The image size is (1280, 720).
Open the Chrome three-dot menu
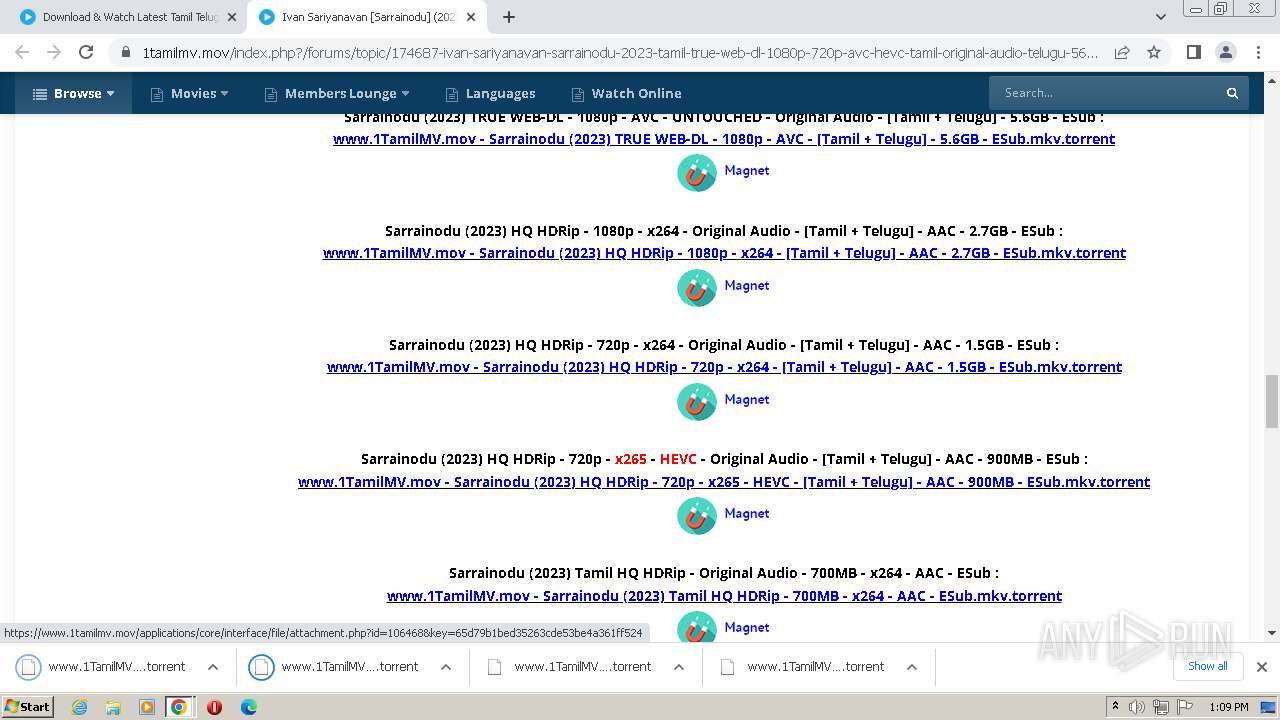(1257, 52)
